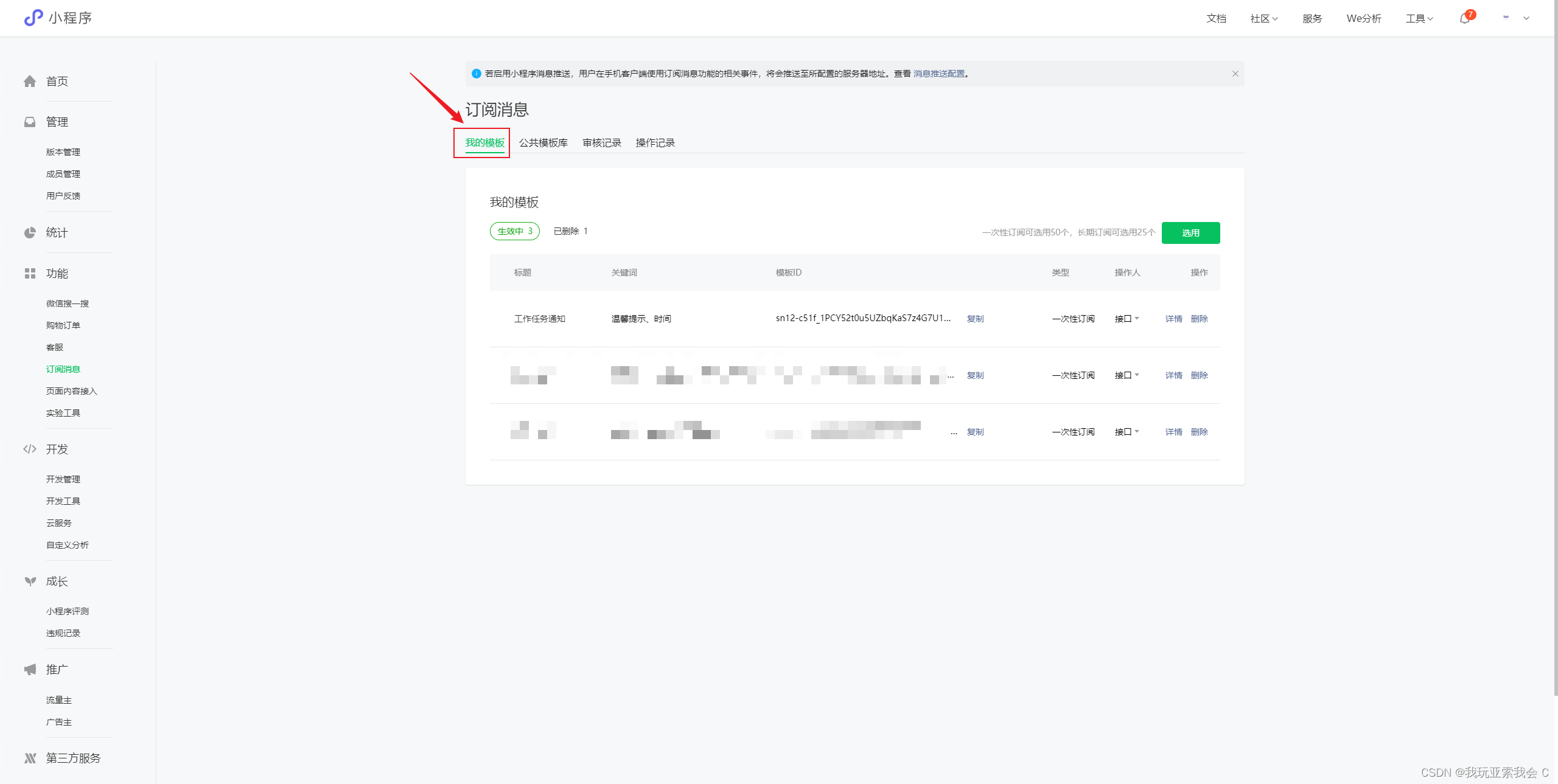
Task: Open the 消息推送配置 link in banner
Action: 939,74
